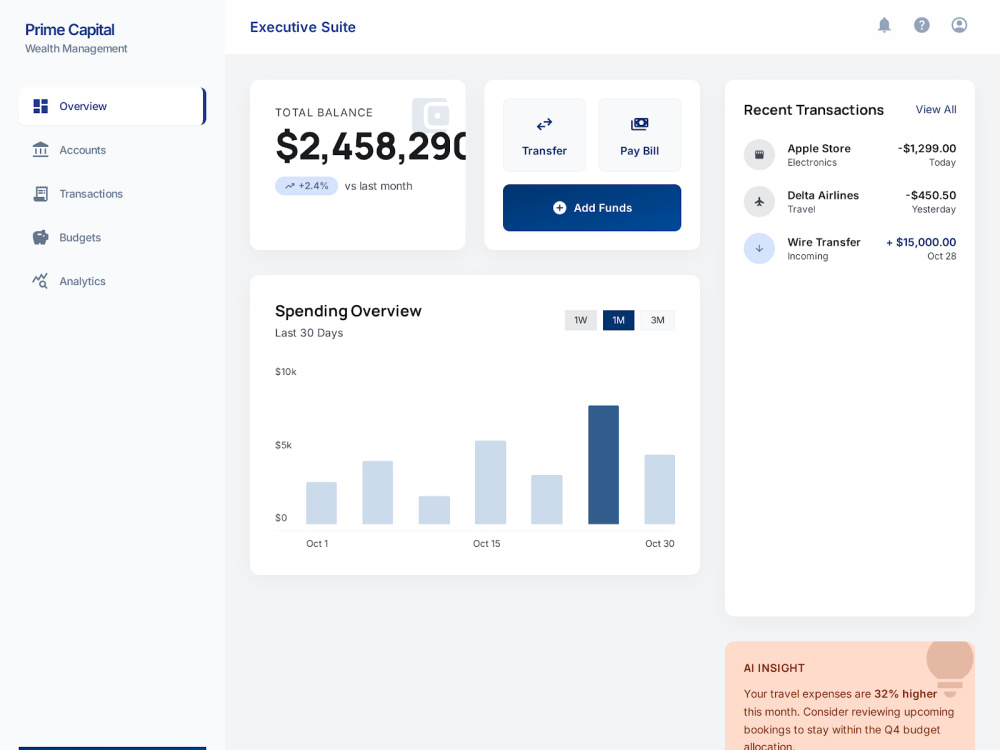Select the spending bar above Oct 15
The height and width of the screenshot is (750, 1000).
tap(490, 482)
